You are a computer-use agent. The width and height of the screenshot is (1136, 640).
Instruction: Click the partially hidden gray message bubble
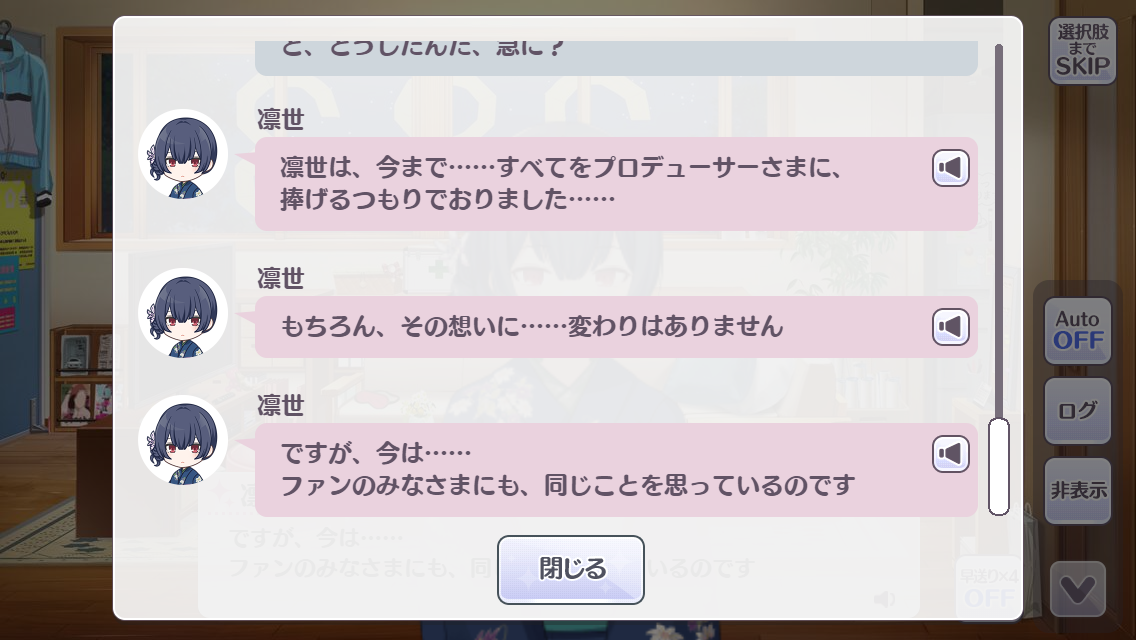617,58
